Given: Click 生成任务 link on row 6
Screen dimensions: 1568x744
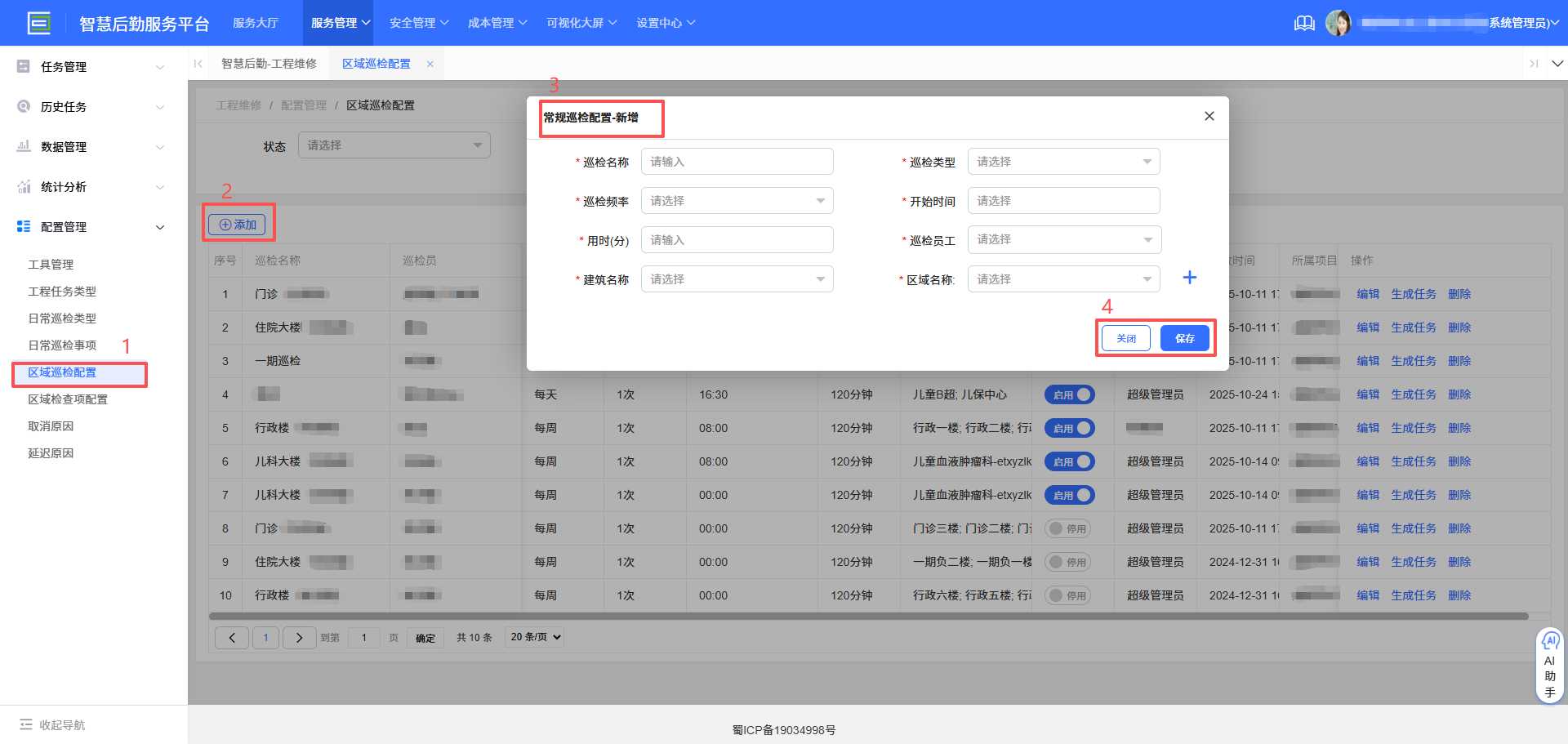Looking at the screenshot, I should point(1413,461).
